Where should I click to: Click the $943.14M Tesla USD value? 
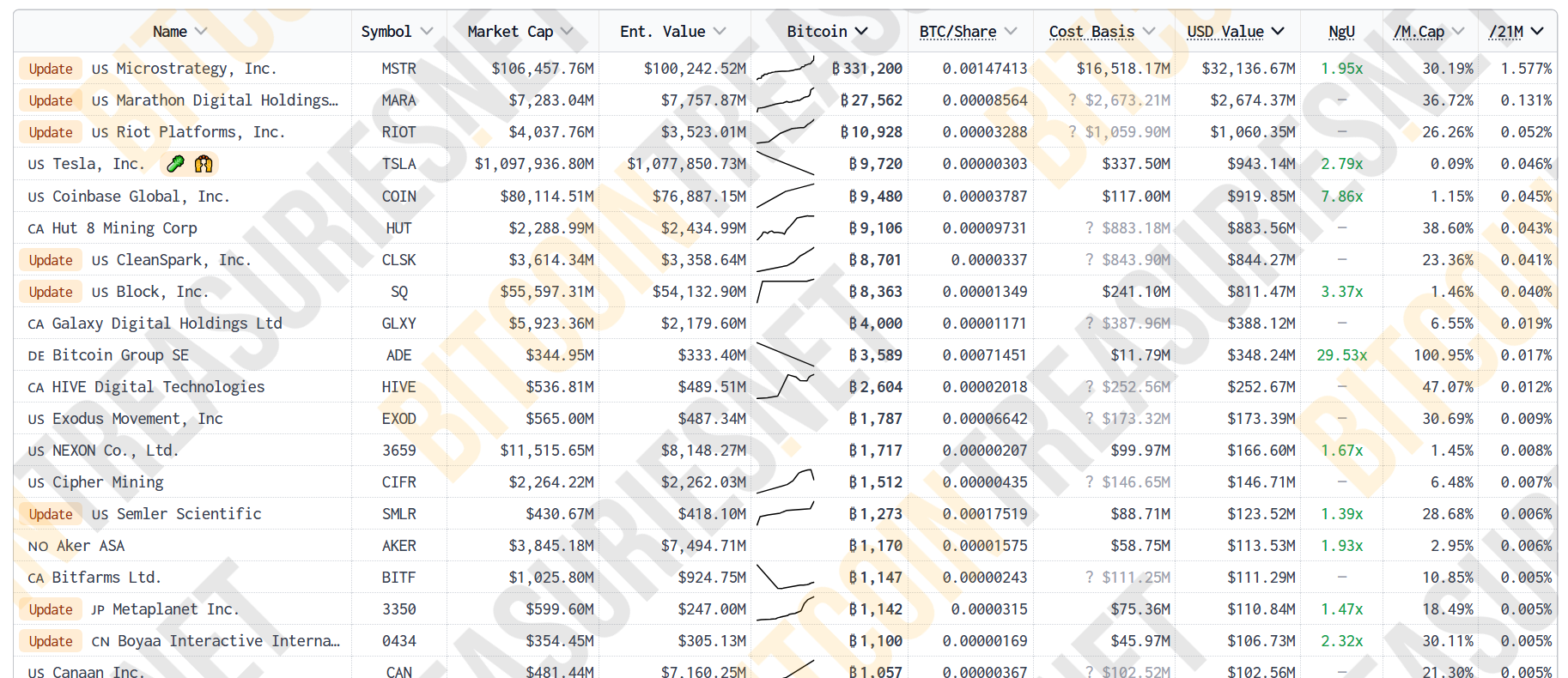coord(1261,164)
